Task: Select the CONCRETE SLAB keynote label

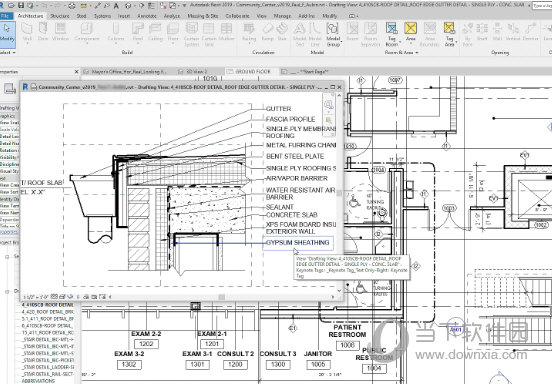Action: pos(291,215)
